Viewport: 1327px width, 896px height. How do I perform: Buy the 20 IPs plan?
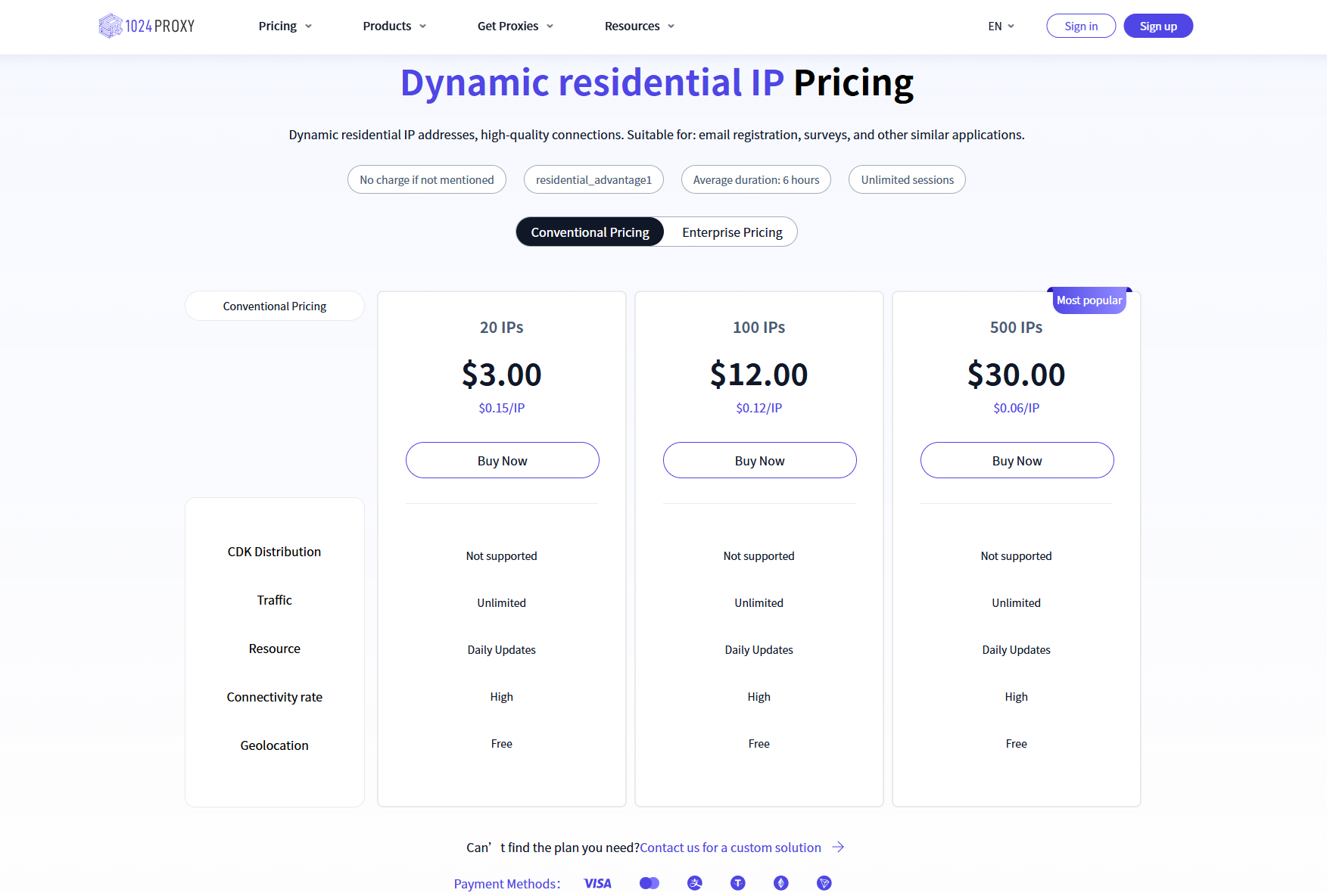[502, 460]
